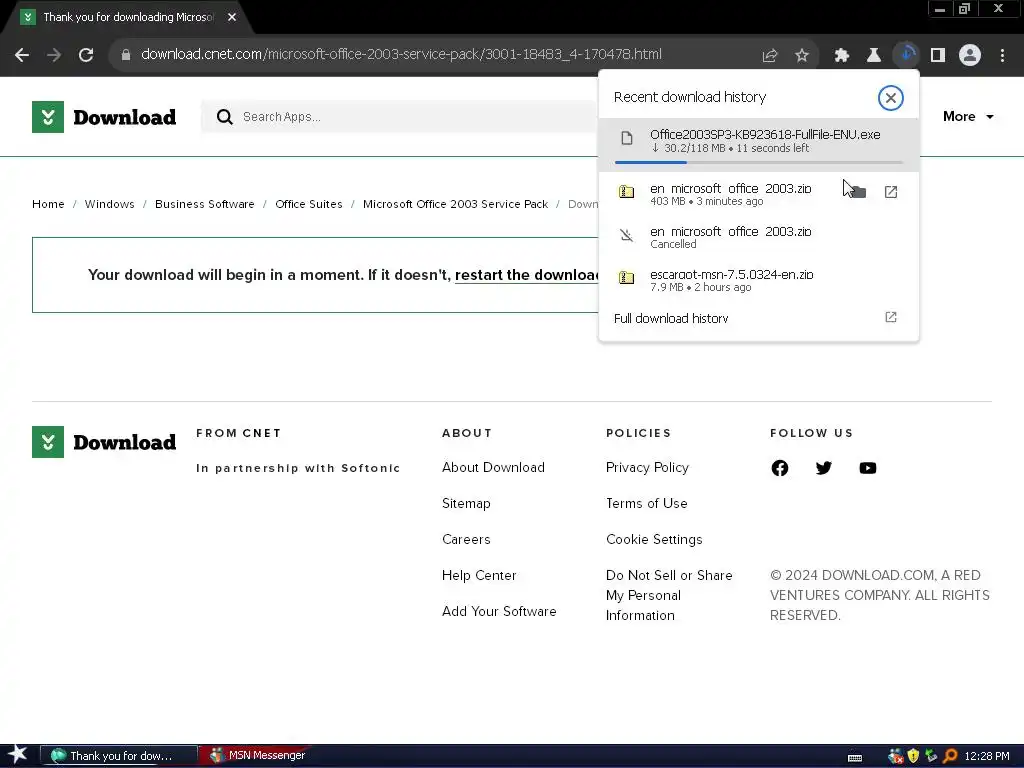1024x768 pixels.
Task: Close the Recent download history popup
Action: (x=890, y=98)
